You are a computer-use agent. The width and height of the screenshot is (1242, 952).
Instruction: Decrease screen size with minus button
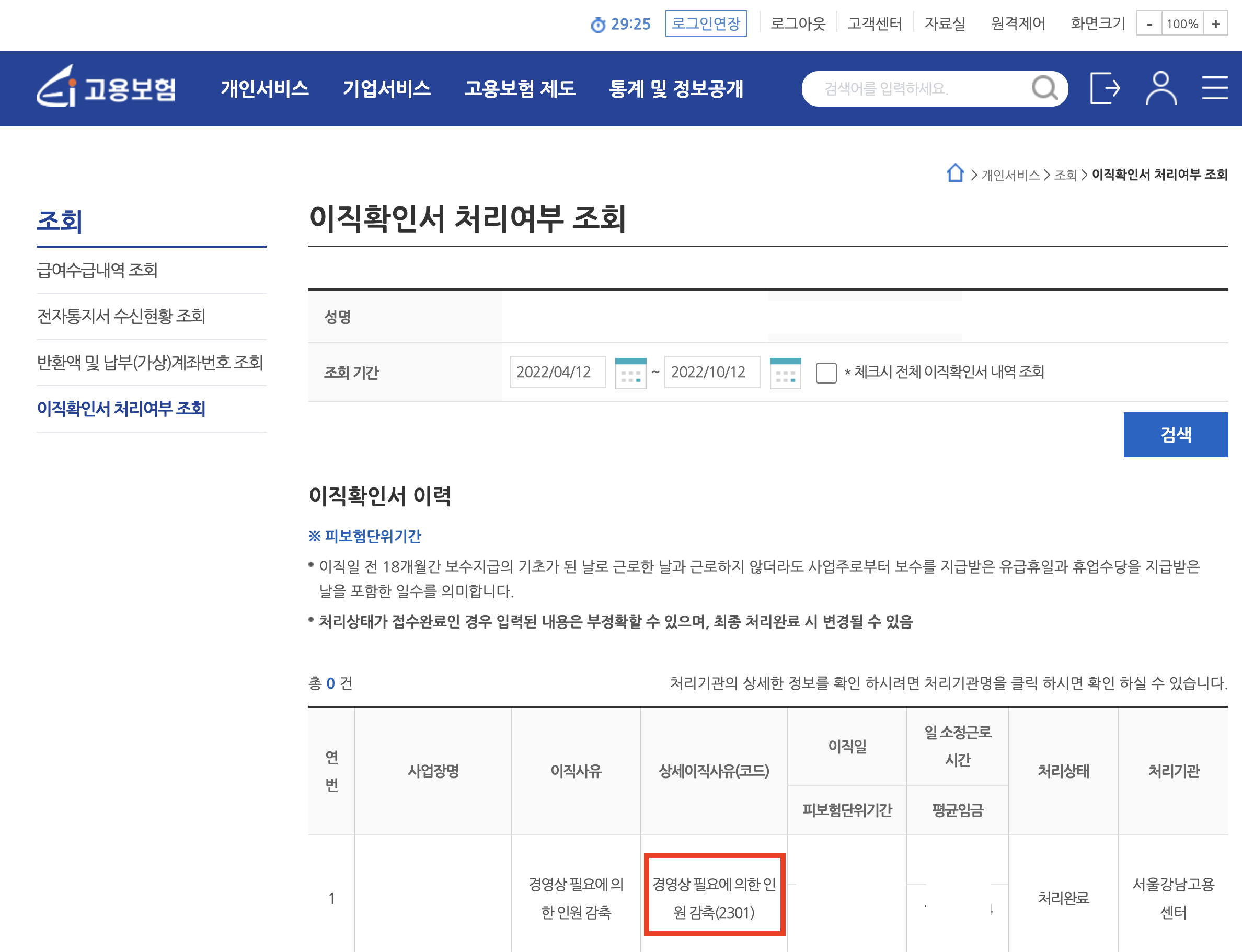[1148, 24]
